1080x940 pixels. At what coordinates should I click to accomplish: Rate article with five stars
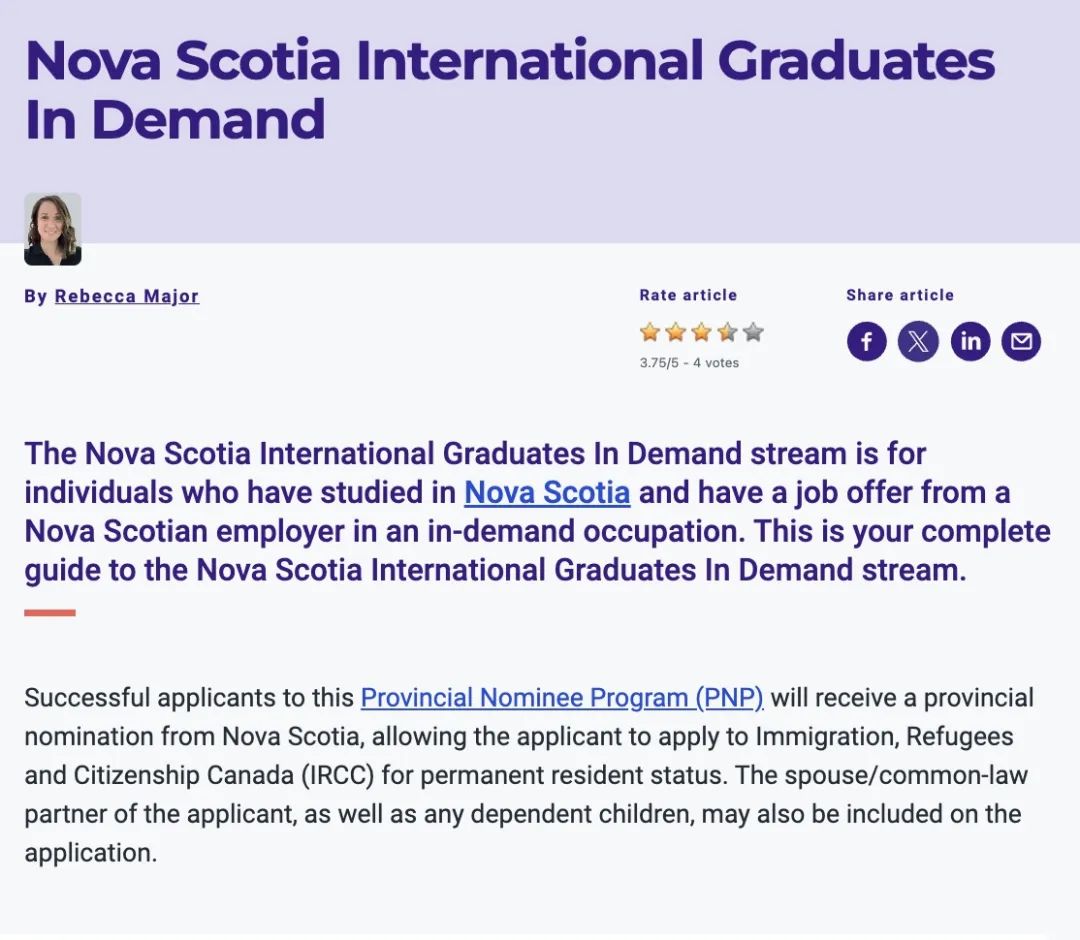point(754,333)
